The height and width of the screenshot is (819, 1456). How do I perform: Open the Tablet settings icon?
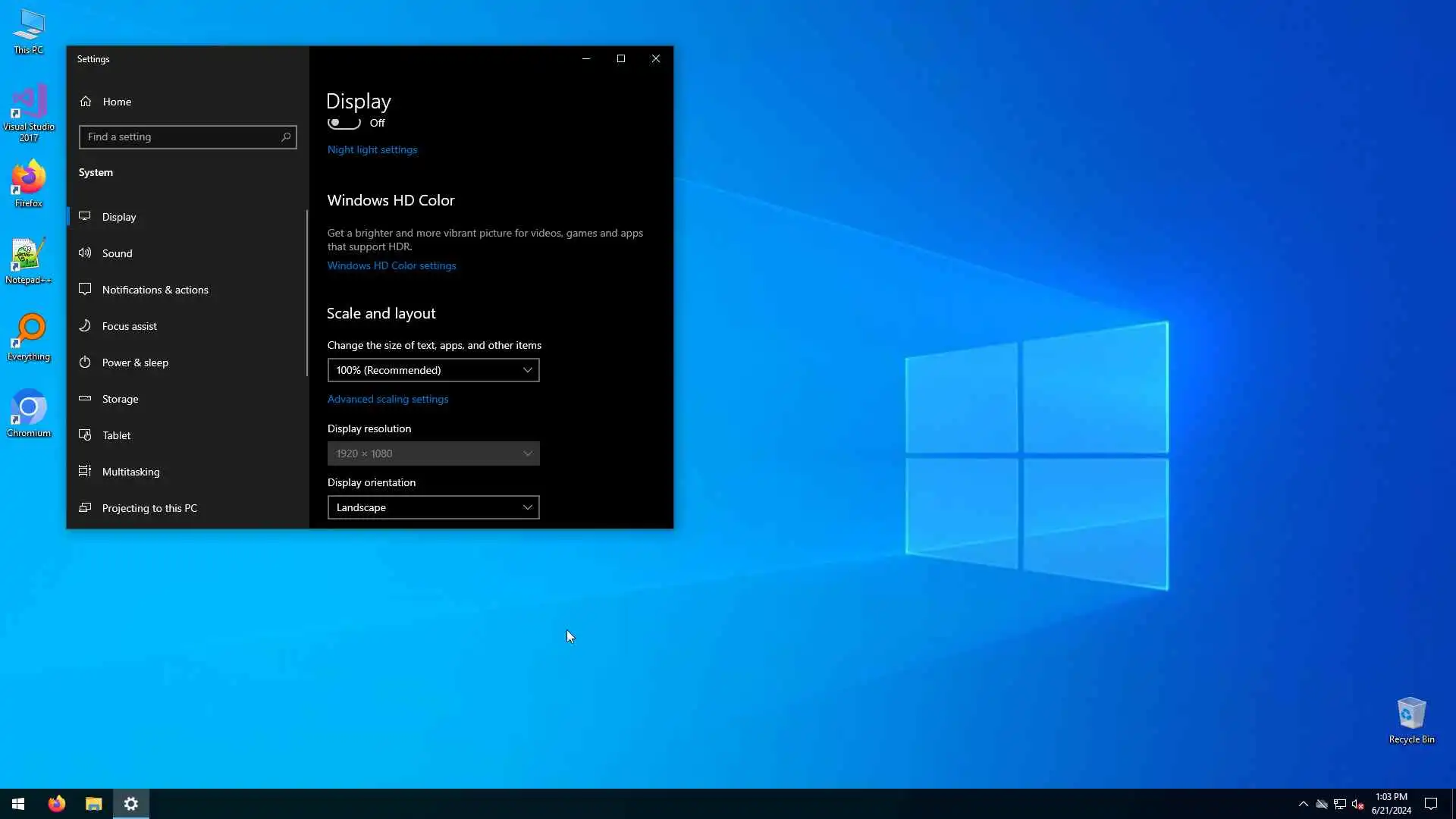click(x=85, y=435)
